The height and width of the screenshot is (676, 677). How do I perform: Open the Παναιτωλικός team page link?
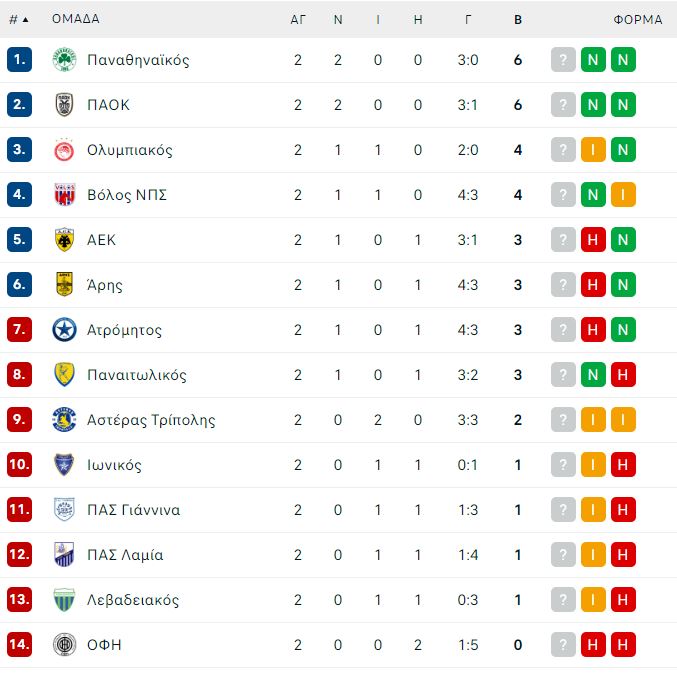point(137,375)
